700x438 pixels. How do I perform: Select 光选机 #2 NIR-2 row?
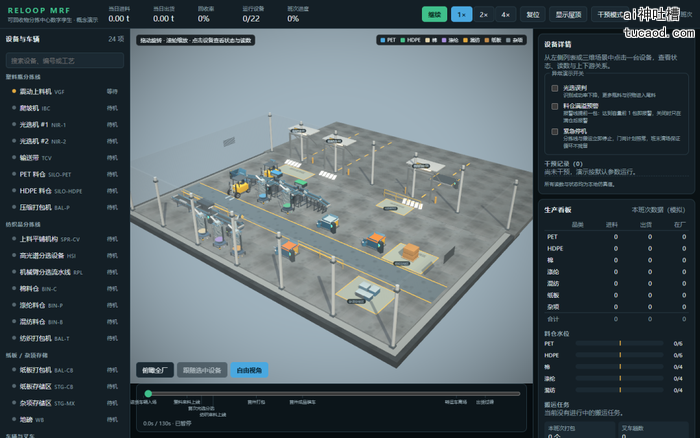(64, 141)
